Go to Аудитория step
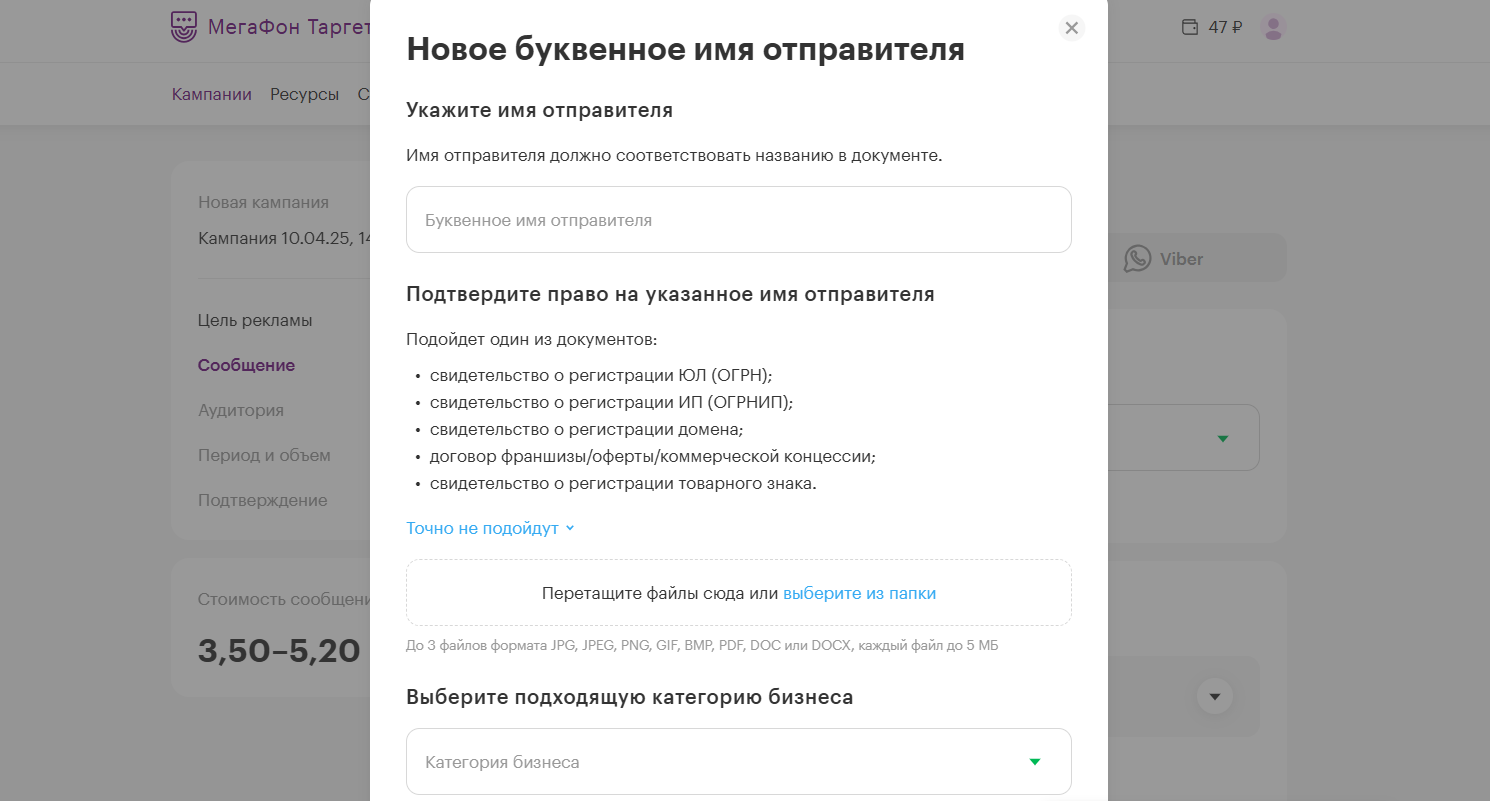 pos(241,410)
